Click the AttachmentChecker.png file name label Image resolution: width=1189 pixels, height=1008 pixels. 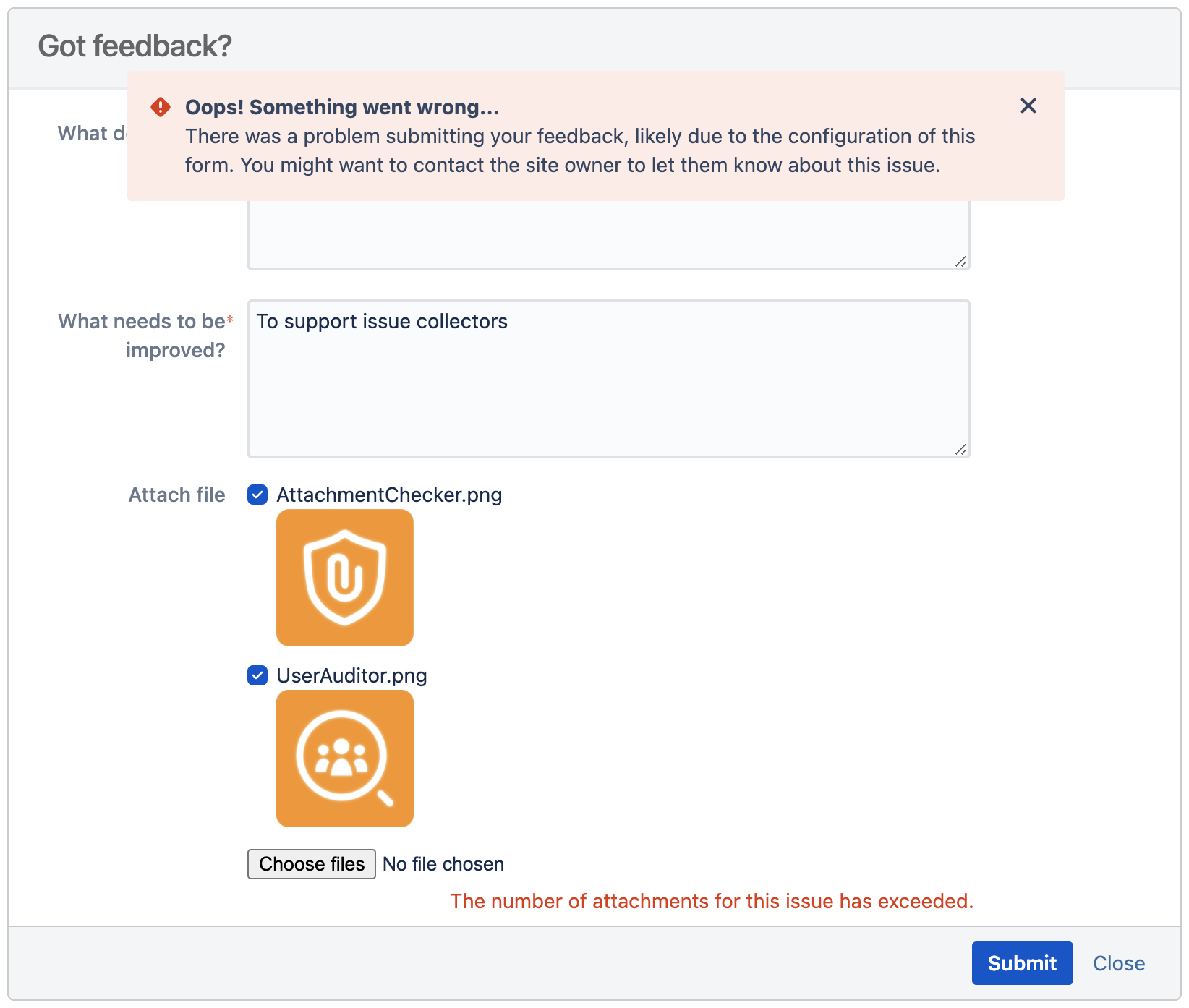389,495
